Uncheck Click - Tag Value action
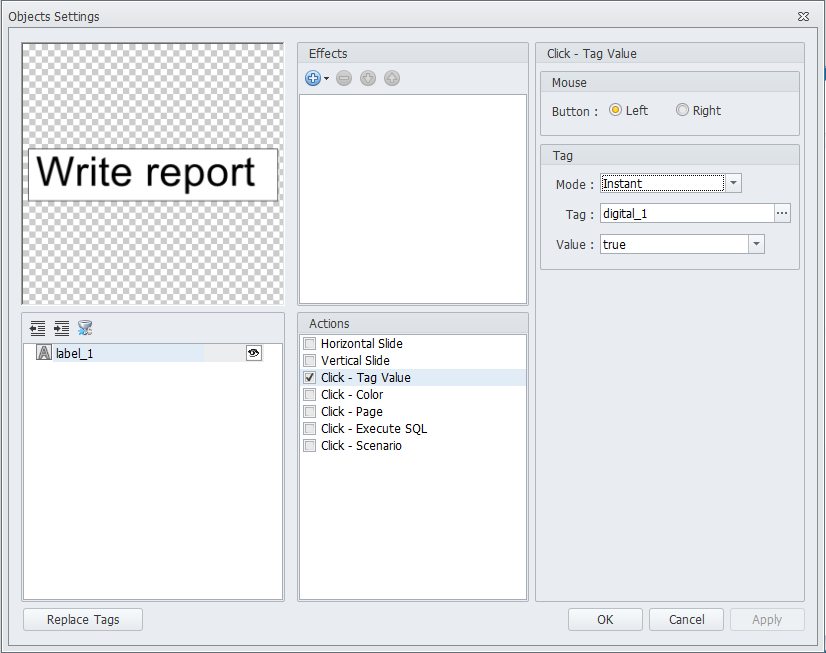Viewport: 826px width, 653px height. (310, 378)
